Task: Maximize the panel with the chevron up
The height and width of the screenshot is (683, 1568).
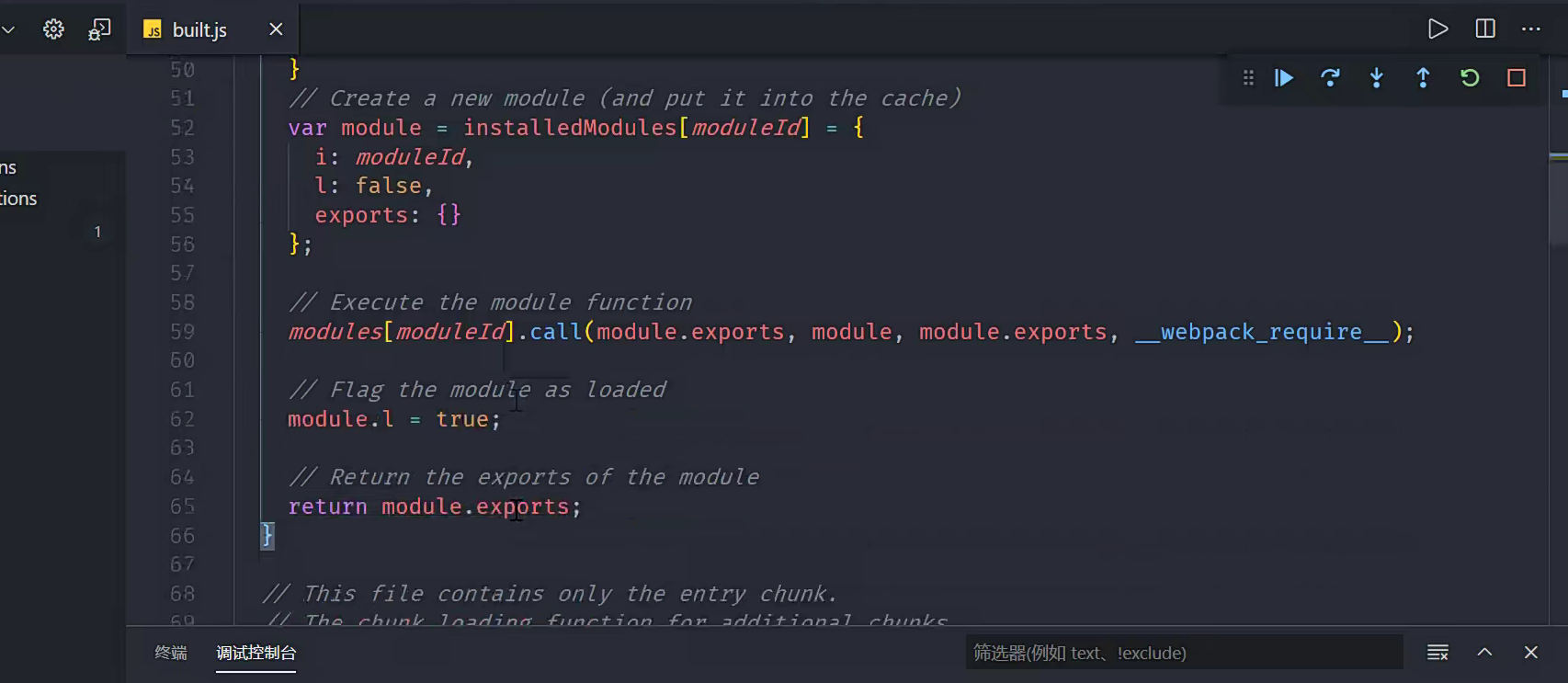Action: [1484, 653]
